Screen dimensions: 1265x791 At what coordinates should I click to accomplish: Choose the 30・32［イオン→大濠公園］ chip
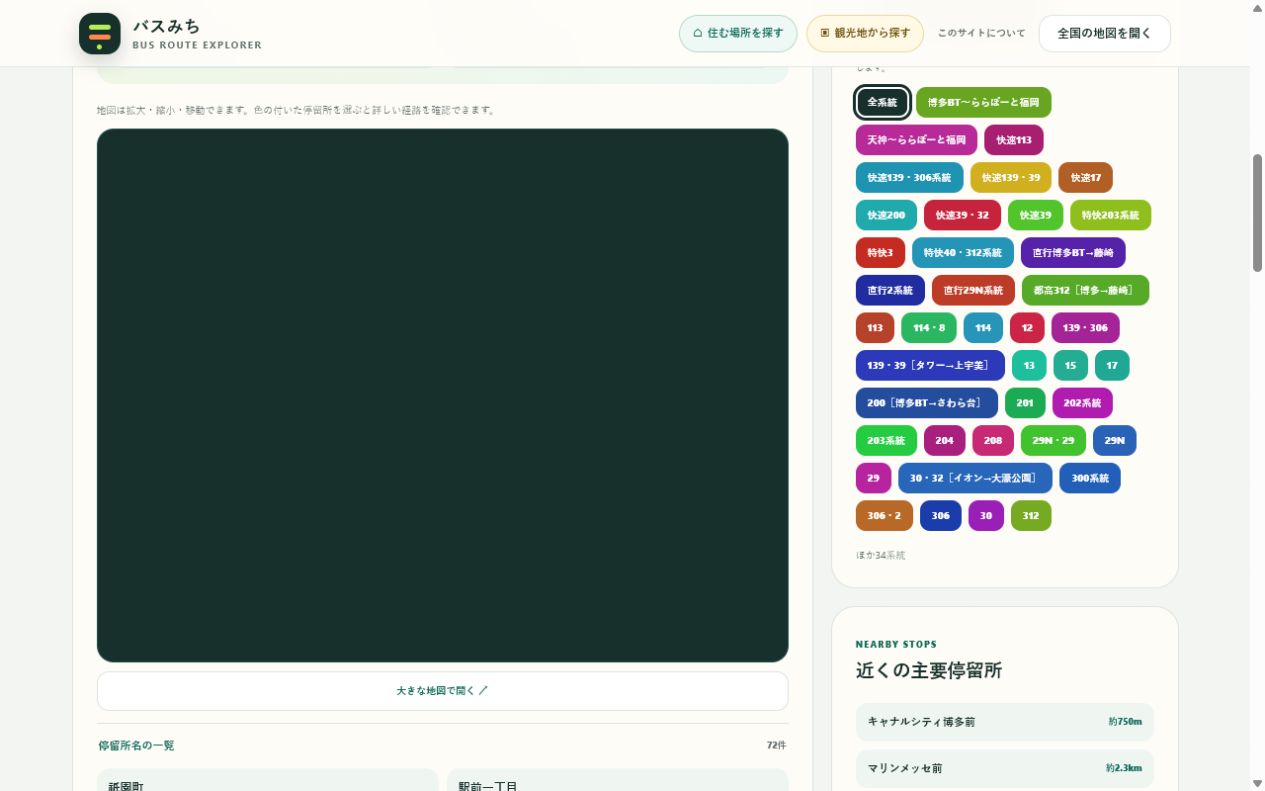[x=975, y=478]
